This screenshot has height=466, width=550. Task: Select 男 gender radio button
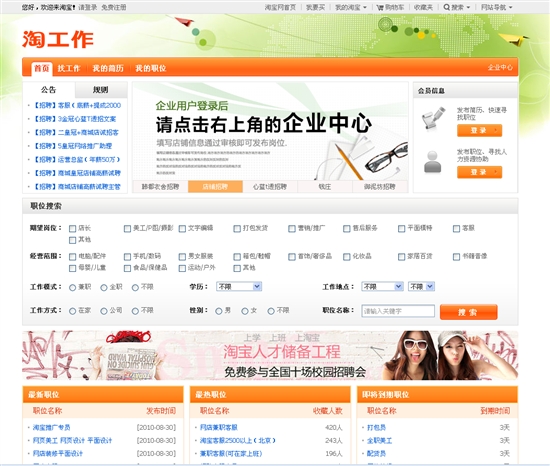[x=219, y=311]
